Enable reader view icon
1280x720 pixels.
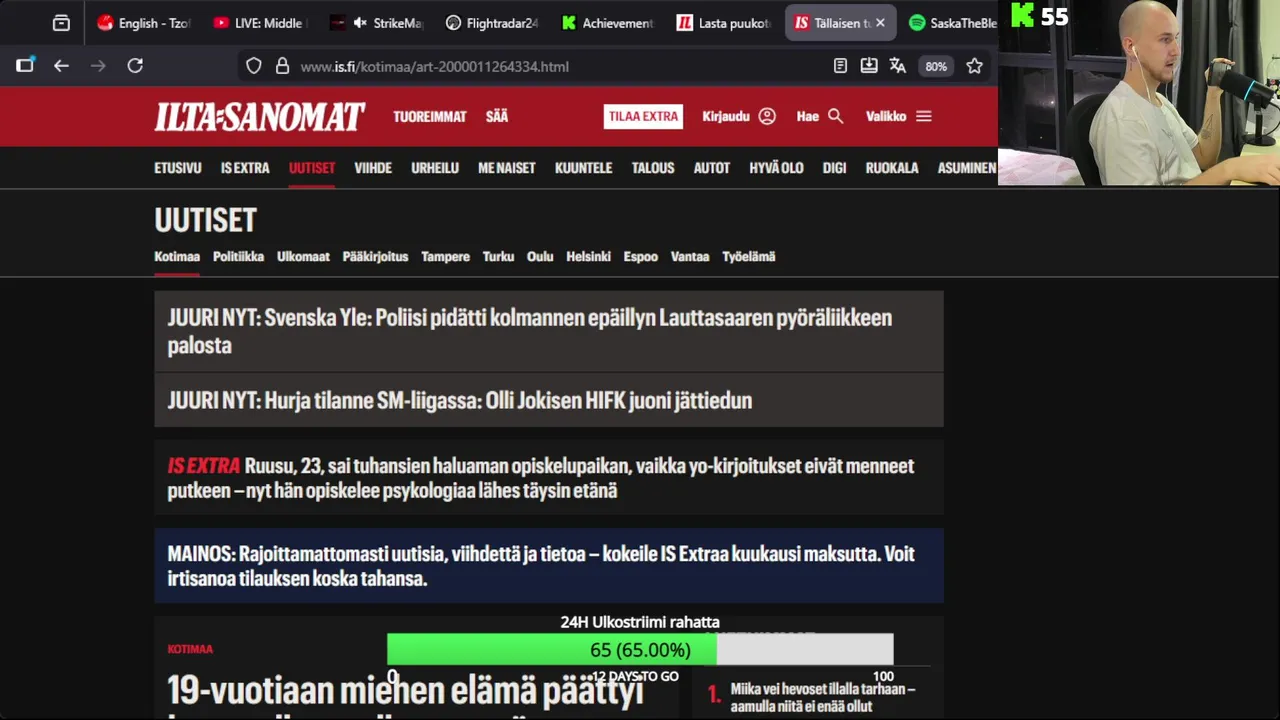point(840,66)
